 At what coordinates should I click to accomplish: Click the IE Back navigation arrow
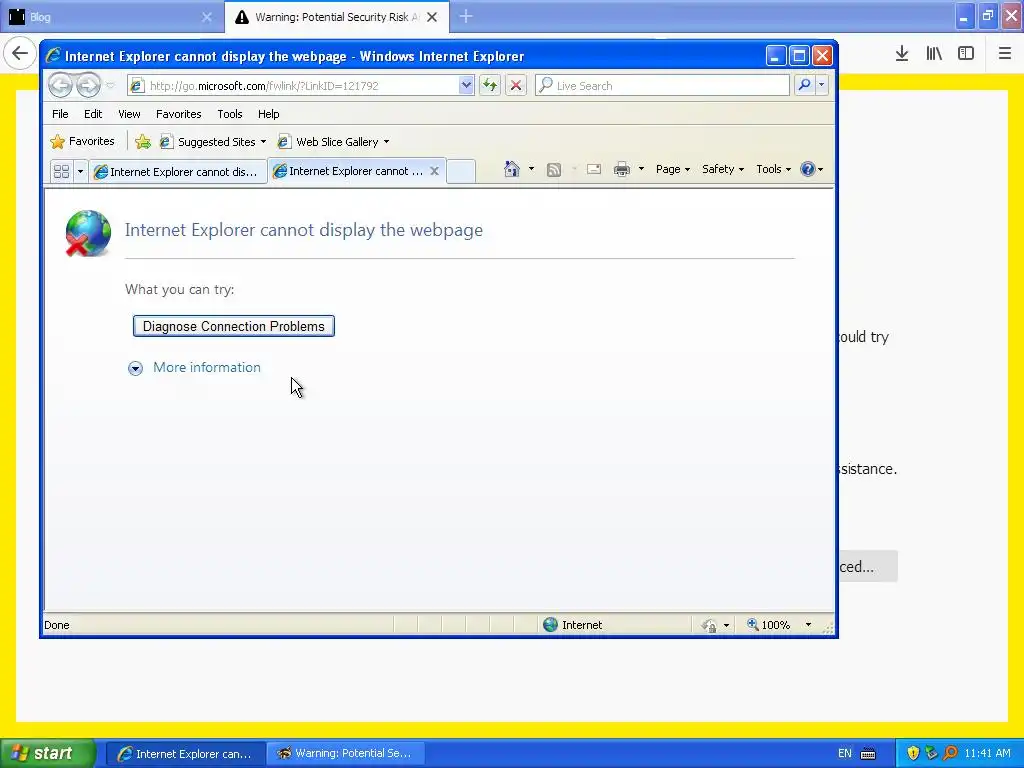coord(60,85)
